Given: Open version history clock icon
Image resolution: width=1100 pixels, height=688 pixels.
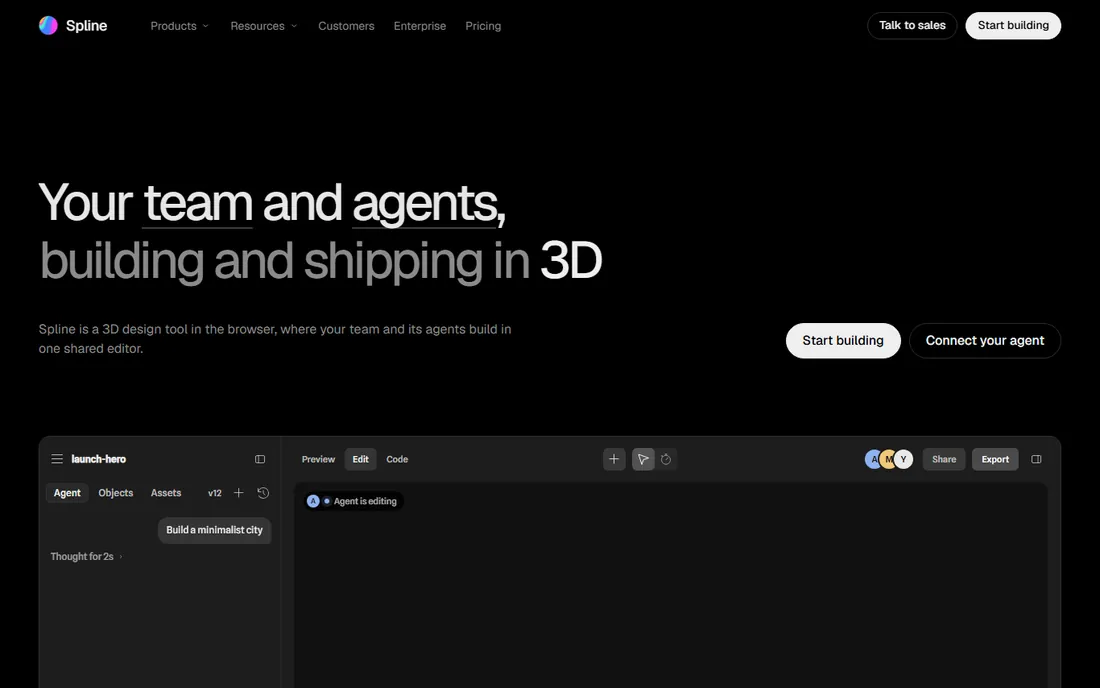Looking at the screenshot, I should pyautogui.click(x=263, y=493).
